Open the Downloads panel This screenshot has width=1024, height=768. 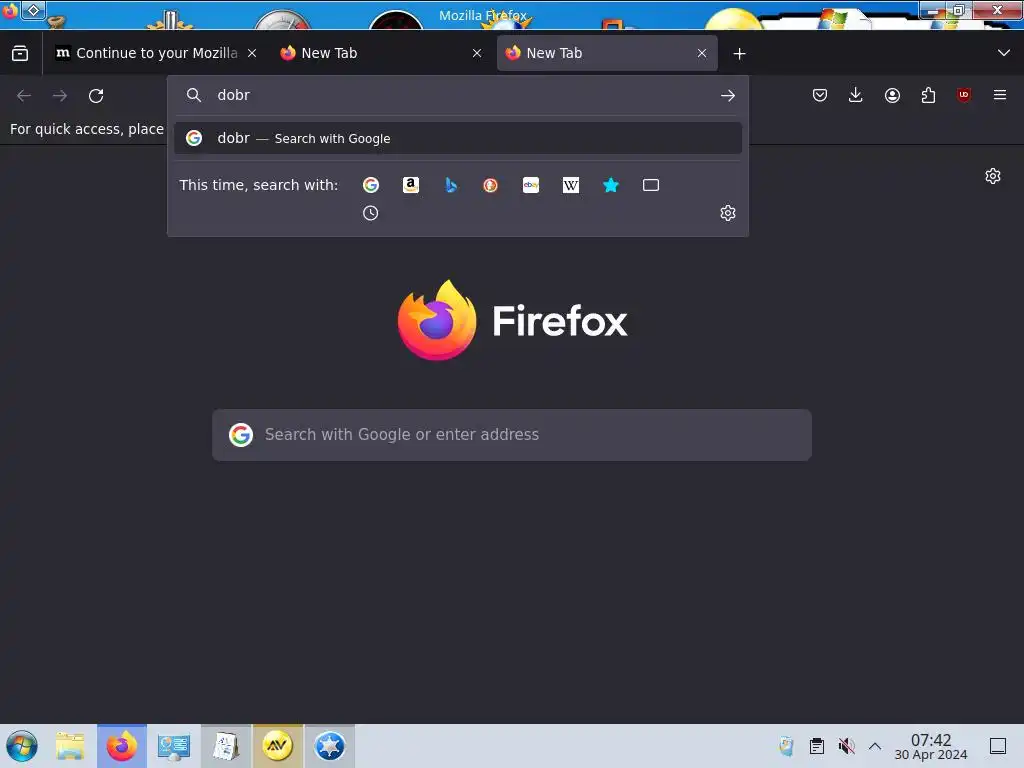pyautogui.click(x=856, y=95)
